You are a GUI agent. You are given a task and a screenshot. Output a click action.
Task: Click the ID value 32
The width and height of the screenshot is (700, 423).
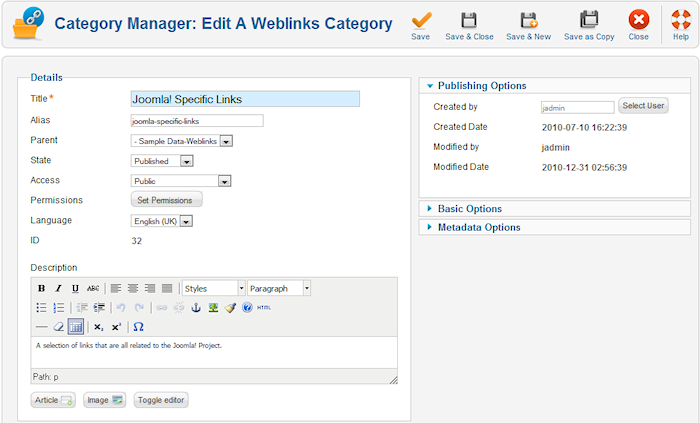tap(137, 241)
